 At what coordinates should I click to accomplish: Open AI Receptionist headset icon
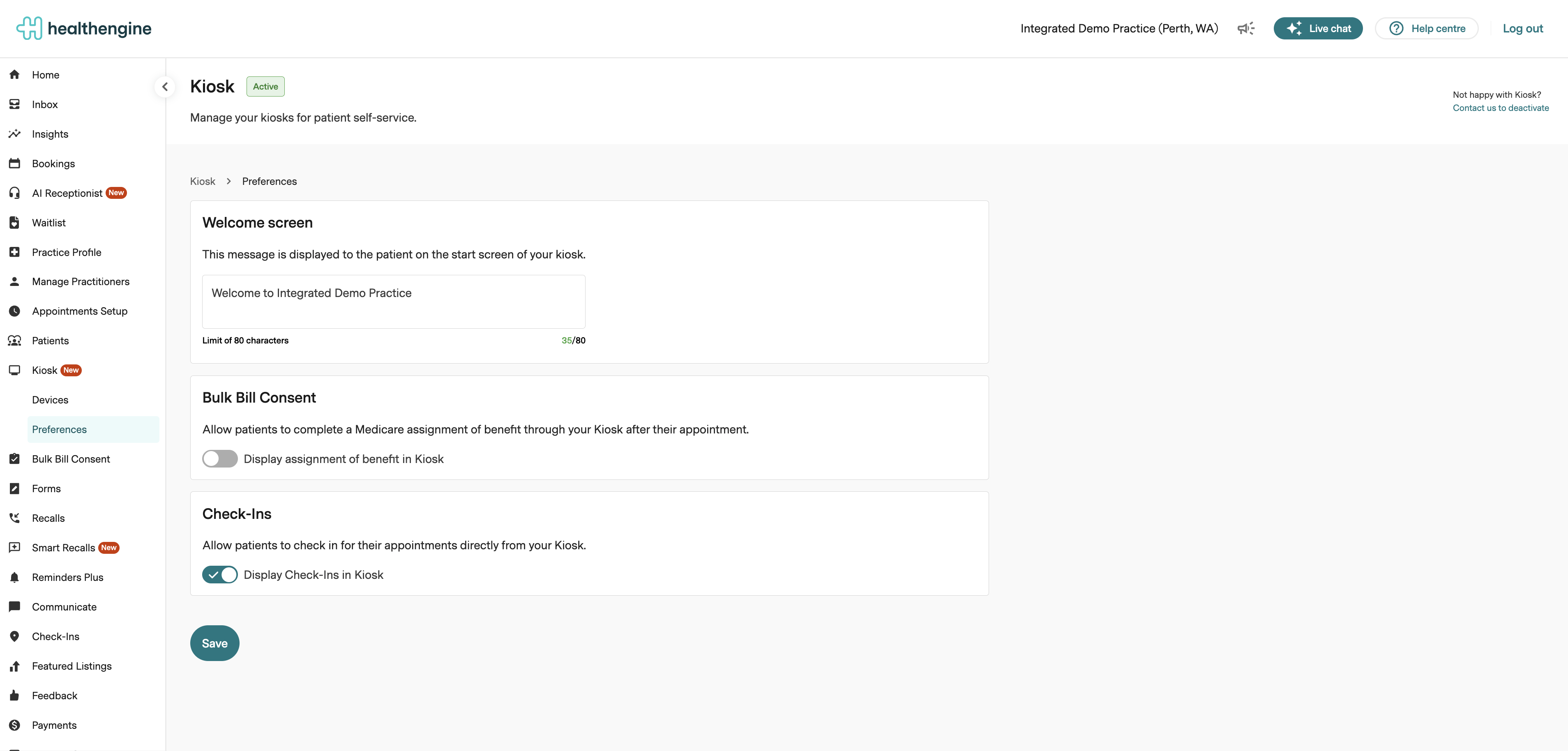point(15,193)
